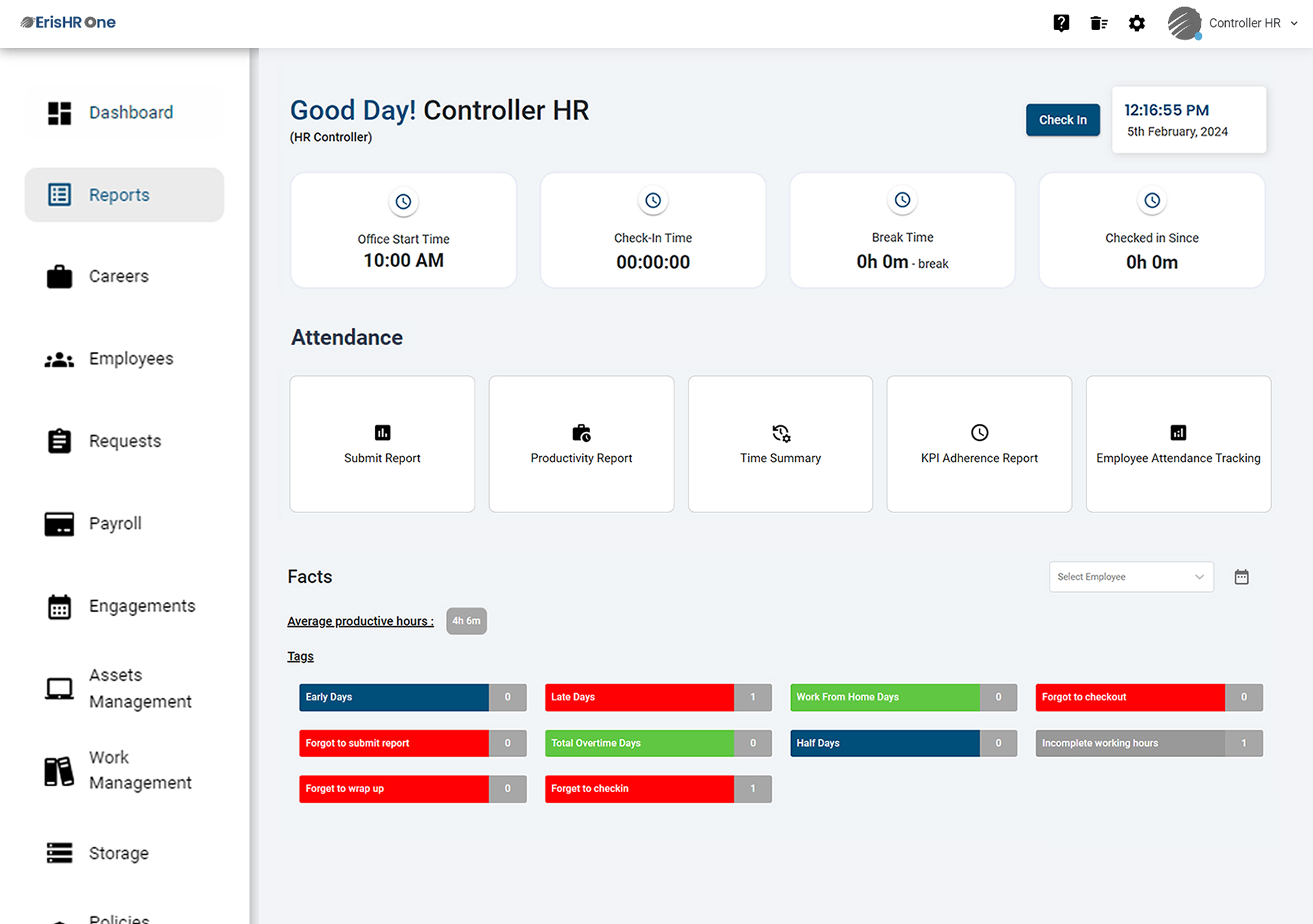Click the ErisHR One logo
The height and width of the screenshot is (924, 1313).
point(68,22)
